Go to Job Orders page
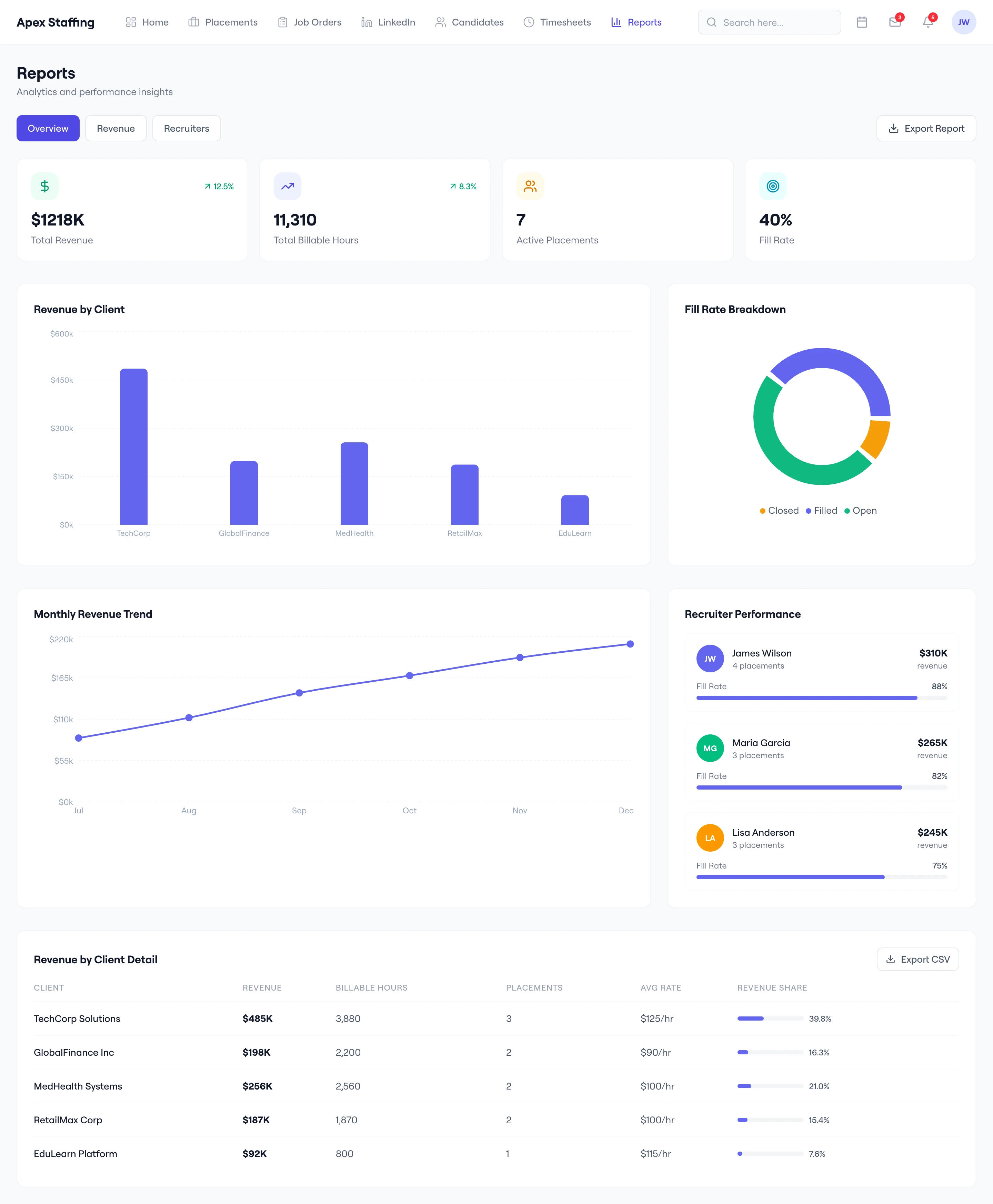 coord(310,22)
